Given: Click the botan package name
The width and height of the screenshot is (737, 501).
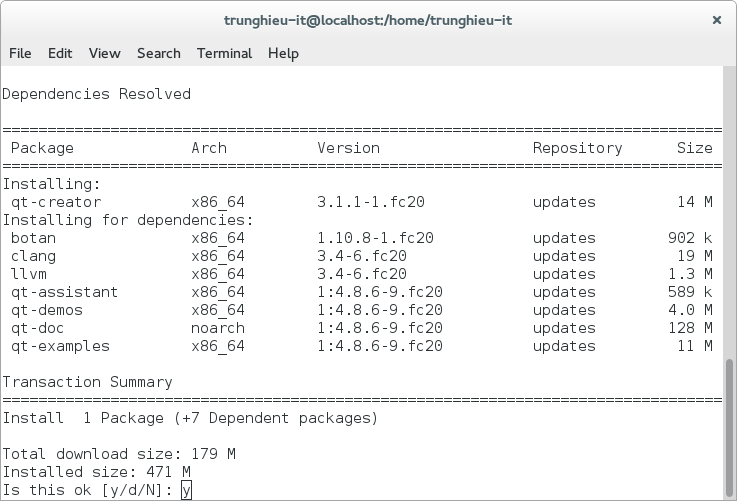Looking at the screenshot, I should [x=33, y=238].
